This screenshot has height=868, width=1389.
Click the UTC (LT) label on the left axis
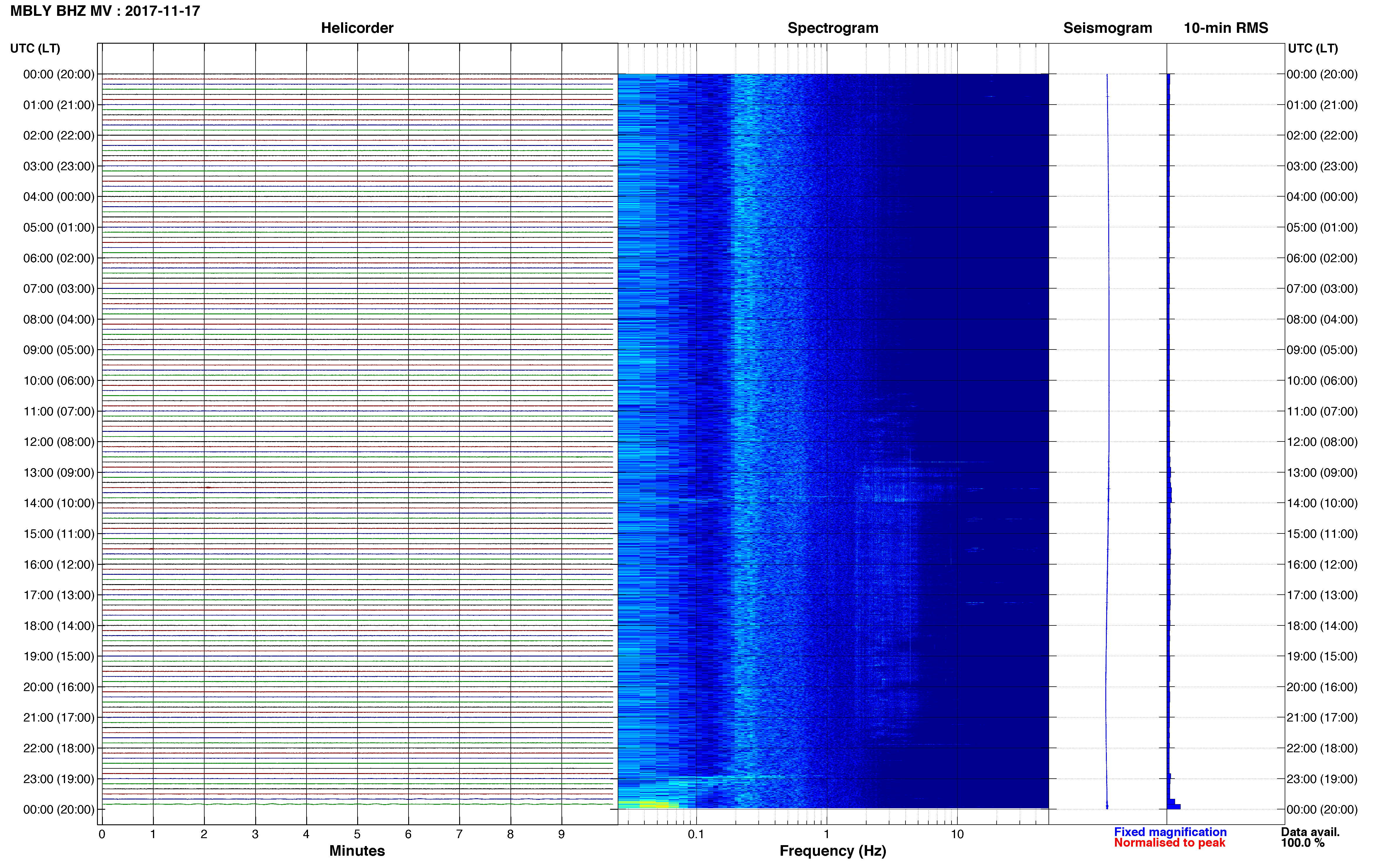click(35, 48)
